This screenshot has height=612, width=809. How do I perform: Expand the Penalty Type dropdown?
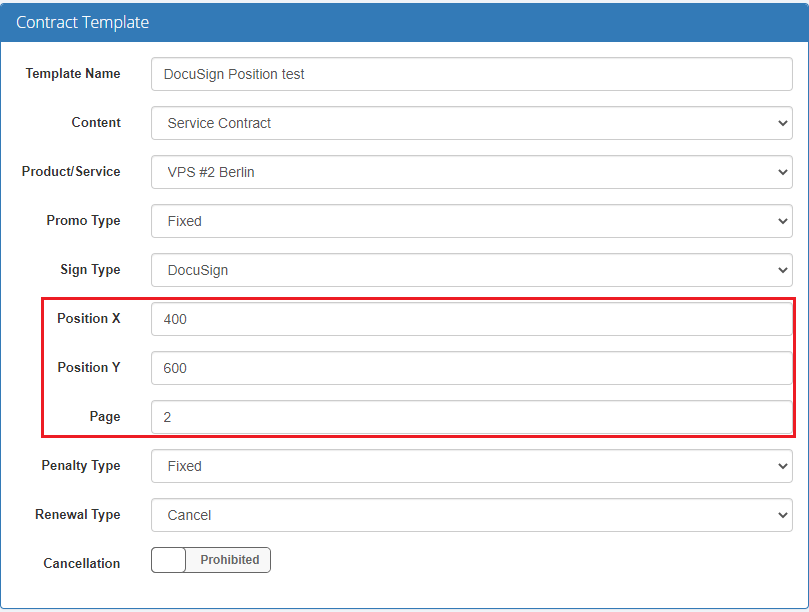[472, 466]
